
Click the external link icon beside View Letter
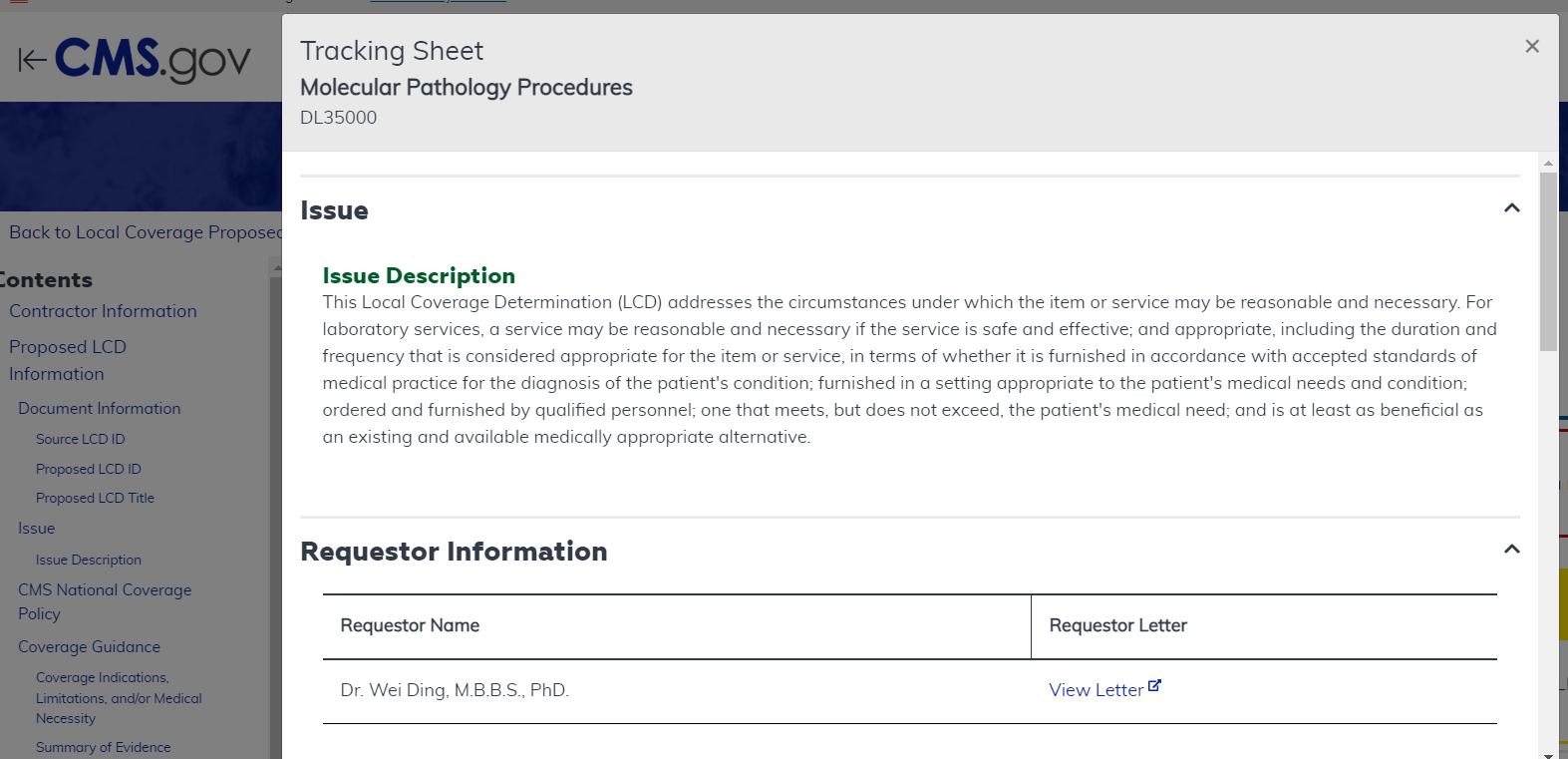tap(1154, 686)
